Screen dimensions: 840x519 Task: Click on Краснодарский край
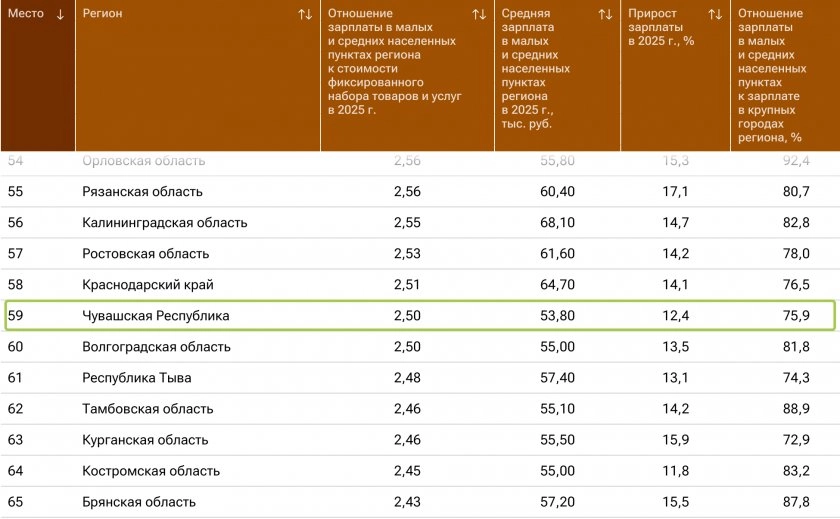point(148,285)
